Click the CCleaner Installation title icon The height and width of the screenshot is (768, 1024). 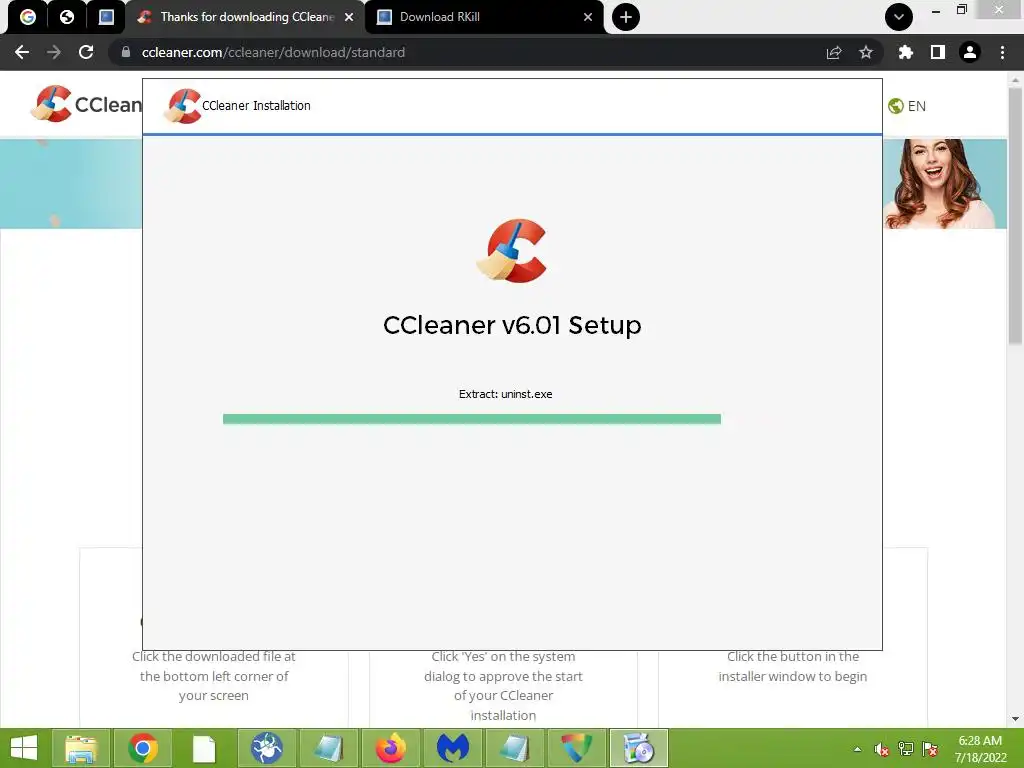[x=183, y=106]
